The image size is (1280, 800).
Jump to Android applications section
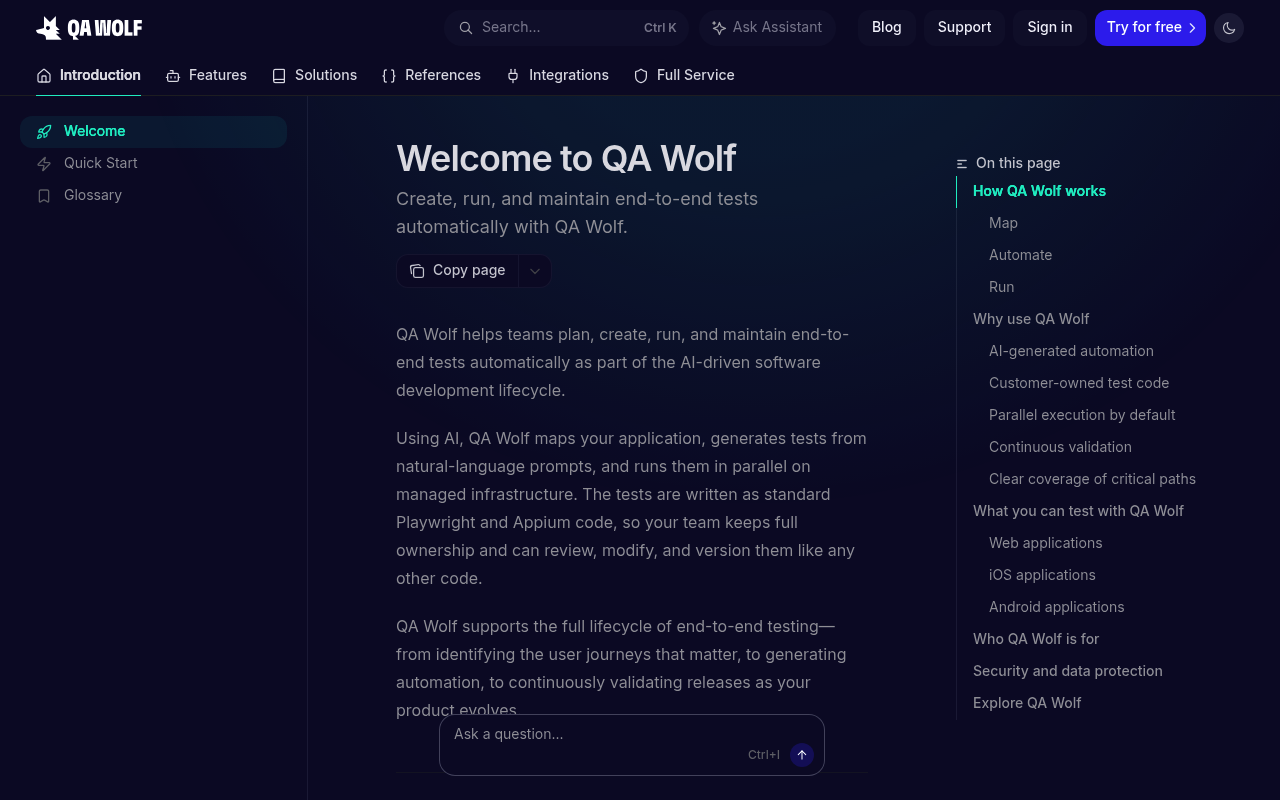pos(1056,607)
